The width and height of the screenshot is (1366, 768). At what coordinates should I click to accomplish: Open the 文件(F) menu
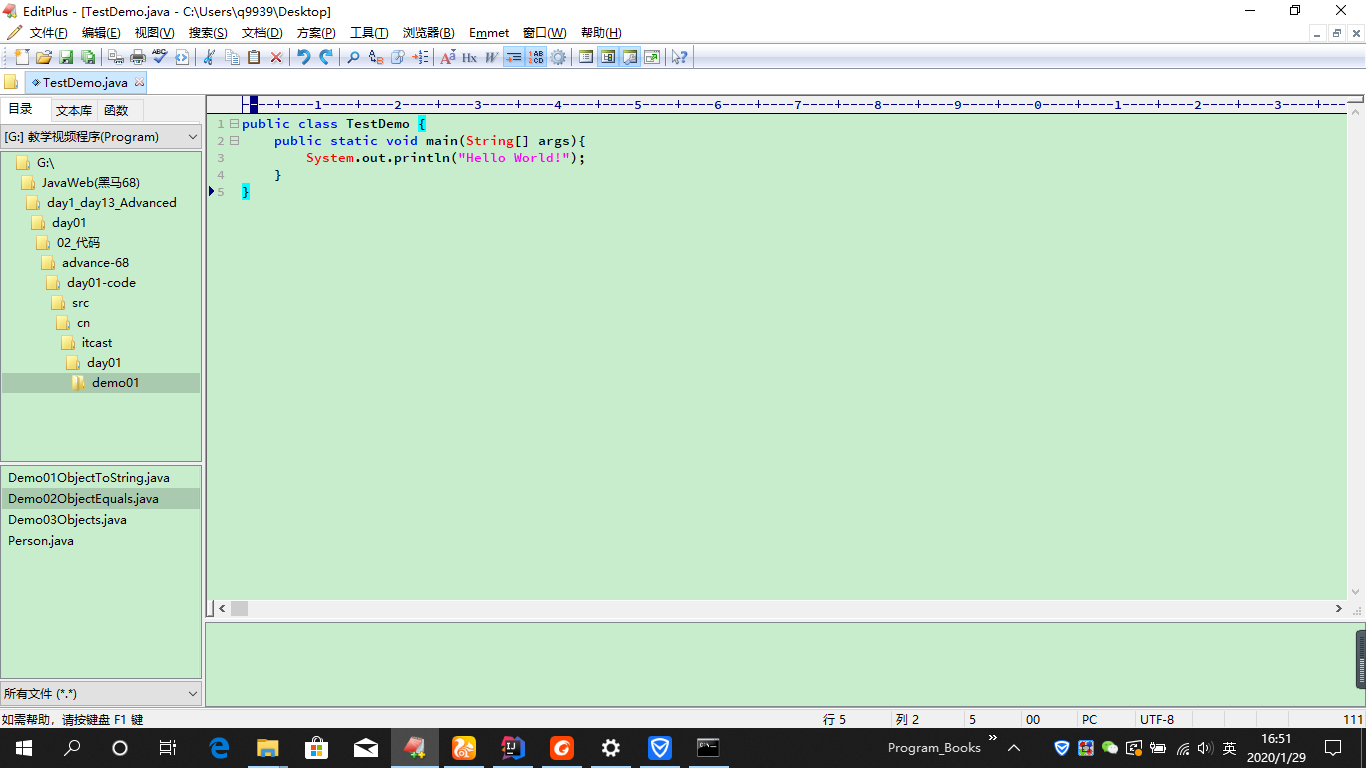tap(49, 33)
